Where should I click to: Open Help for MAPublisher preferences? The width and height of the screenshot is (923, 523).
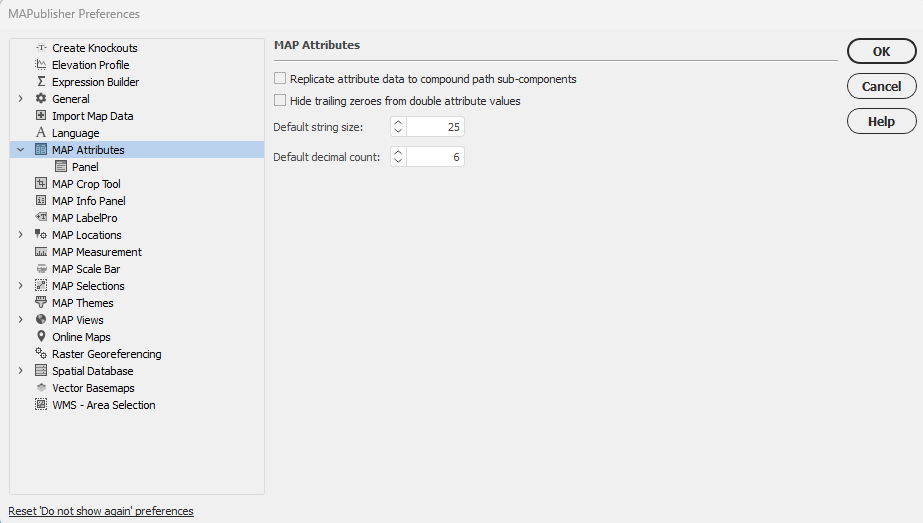coord(881,121)
